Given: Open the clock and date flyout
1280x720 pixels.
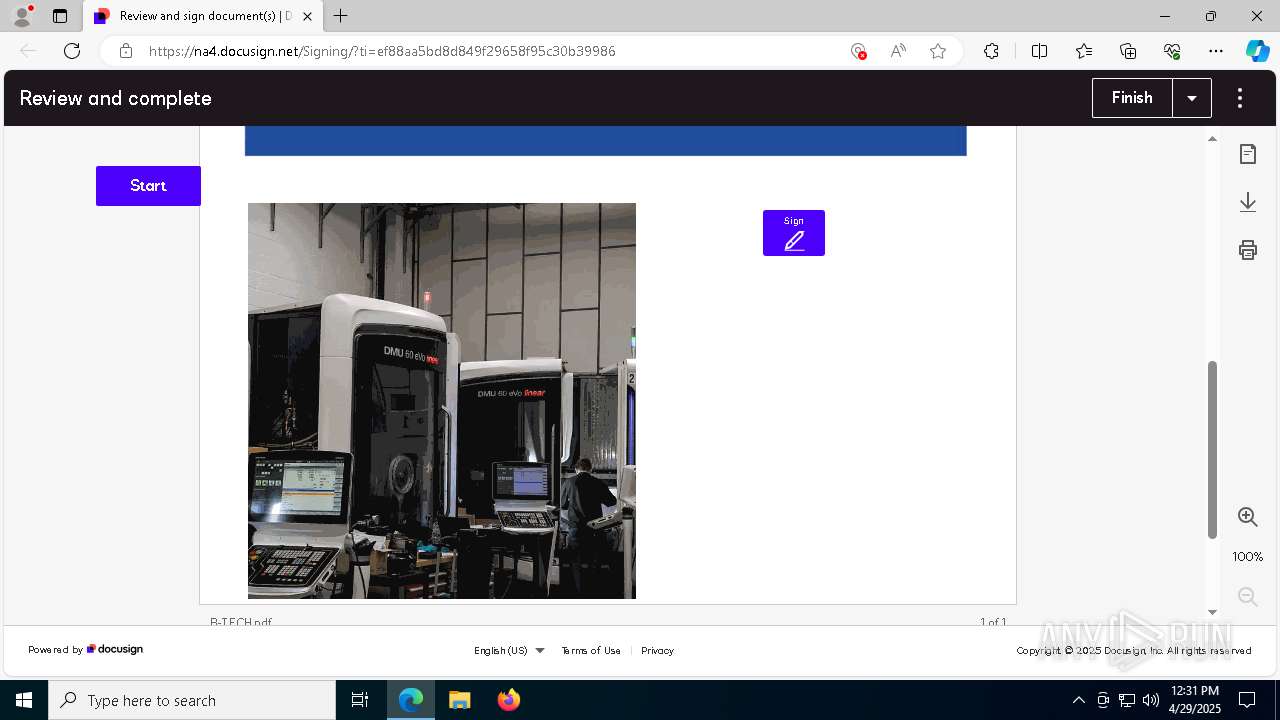Looking at the screenshot, I should click(x=1194, y=700).
